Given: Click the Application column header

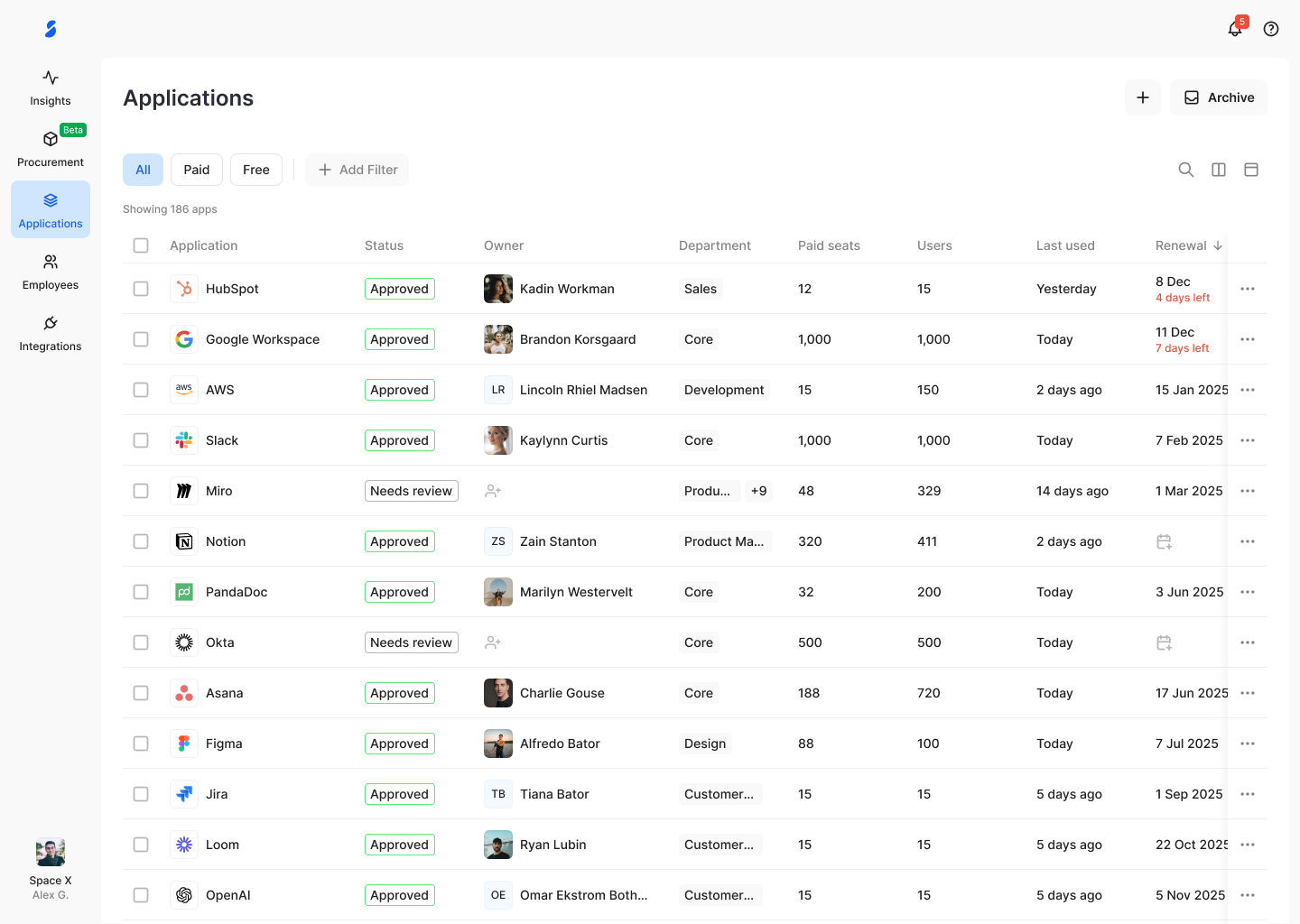Looking at the screenshot, I should 204,245.
